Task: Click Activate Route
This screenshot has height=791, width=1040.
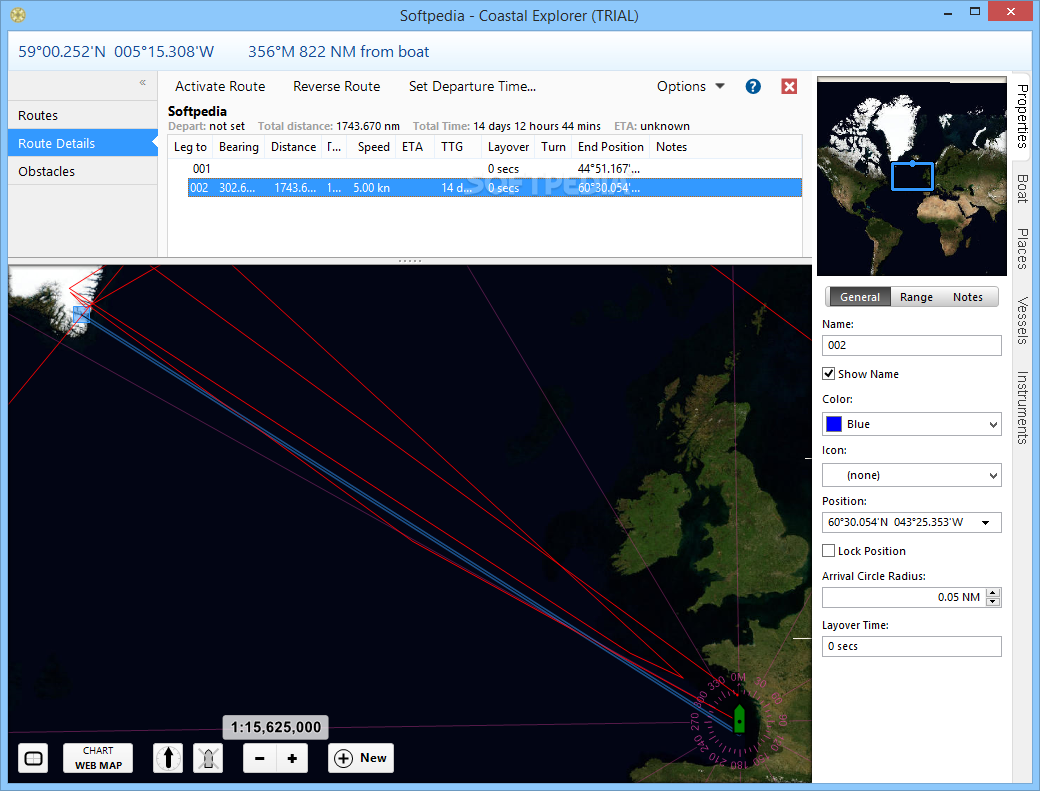Action: point(220,86)
